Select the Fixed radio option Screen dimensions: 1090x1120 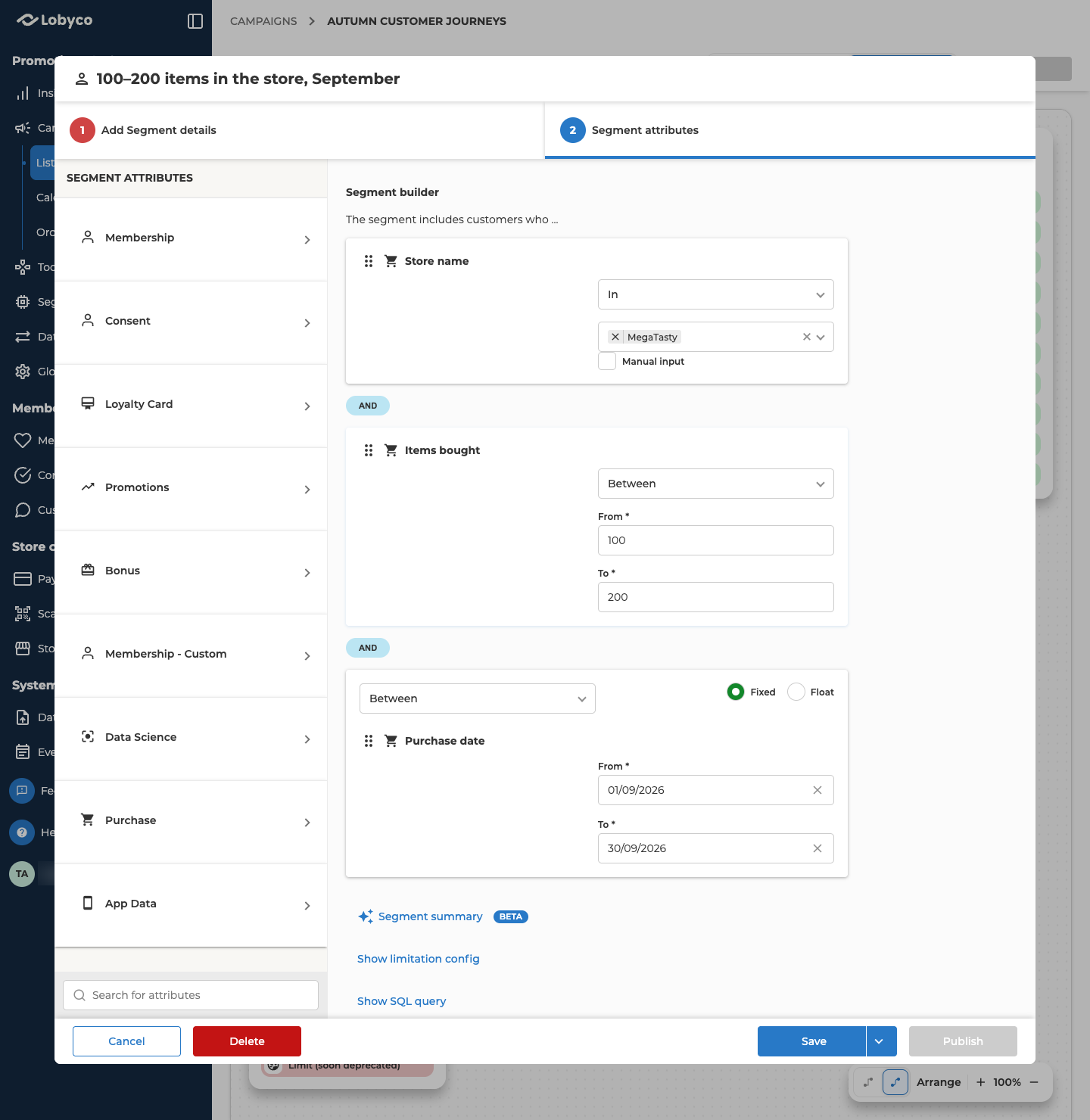(735, 692)
